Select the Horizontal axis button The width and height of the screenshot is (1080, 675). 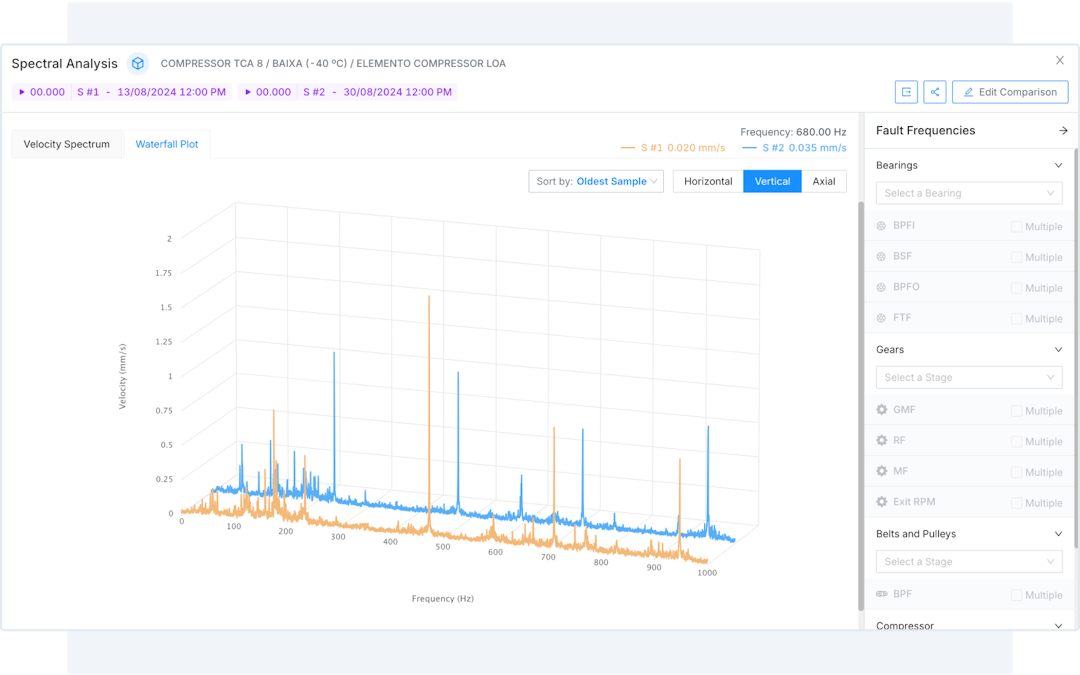708,181
